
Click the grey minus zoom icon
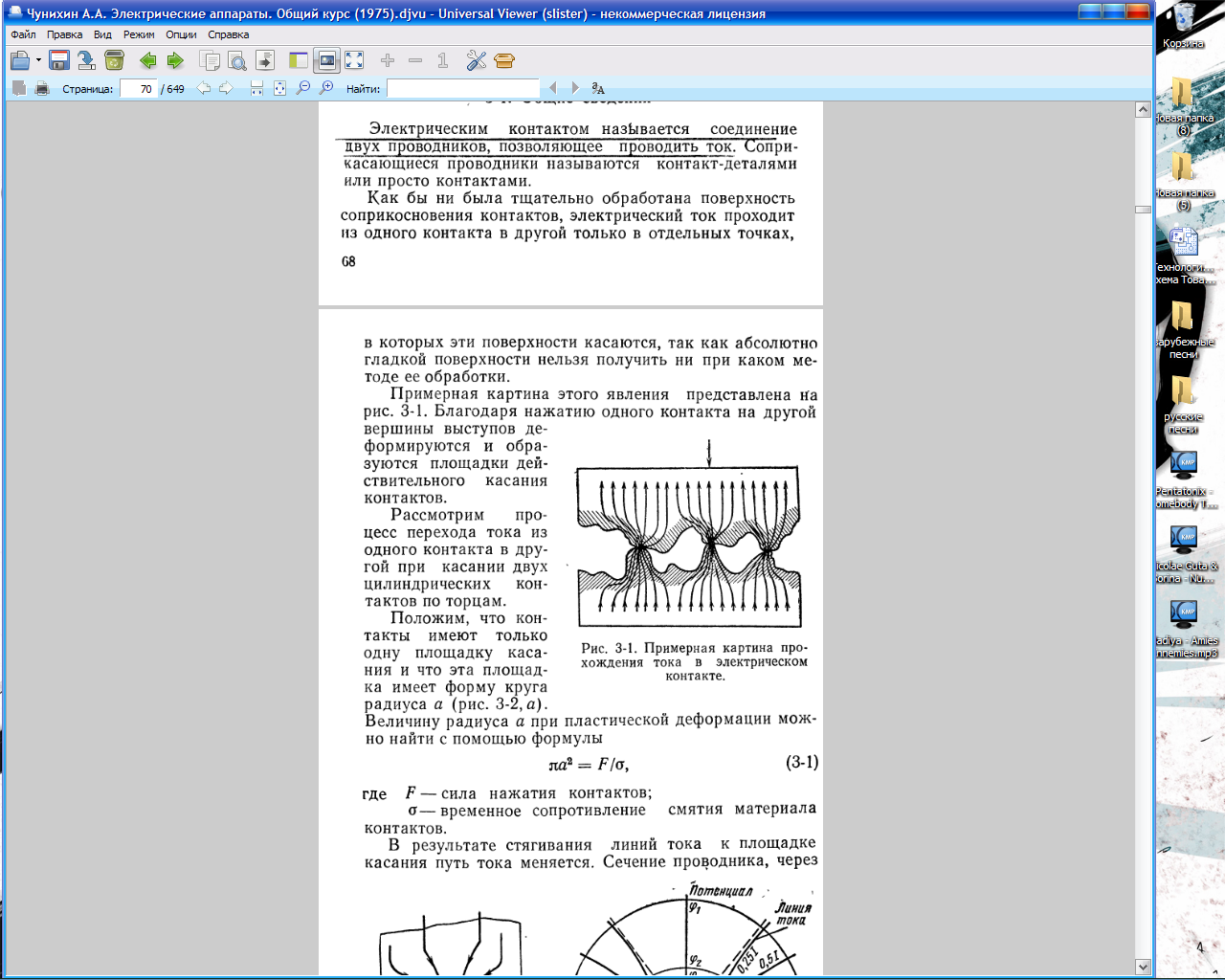415,60
